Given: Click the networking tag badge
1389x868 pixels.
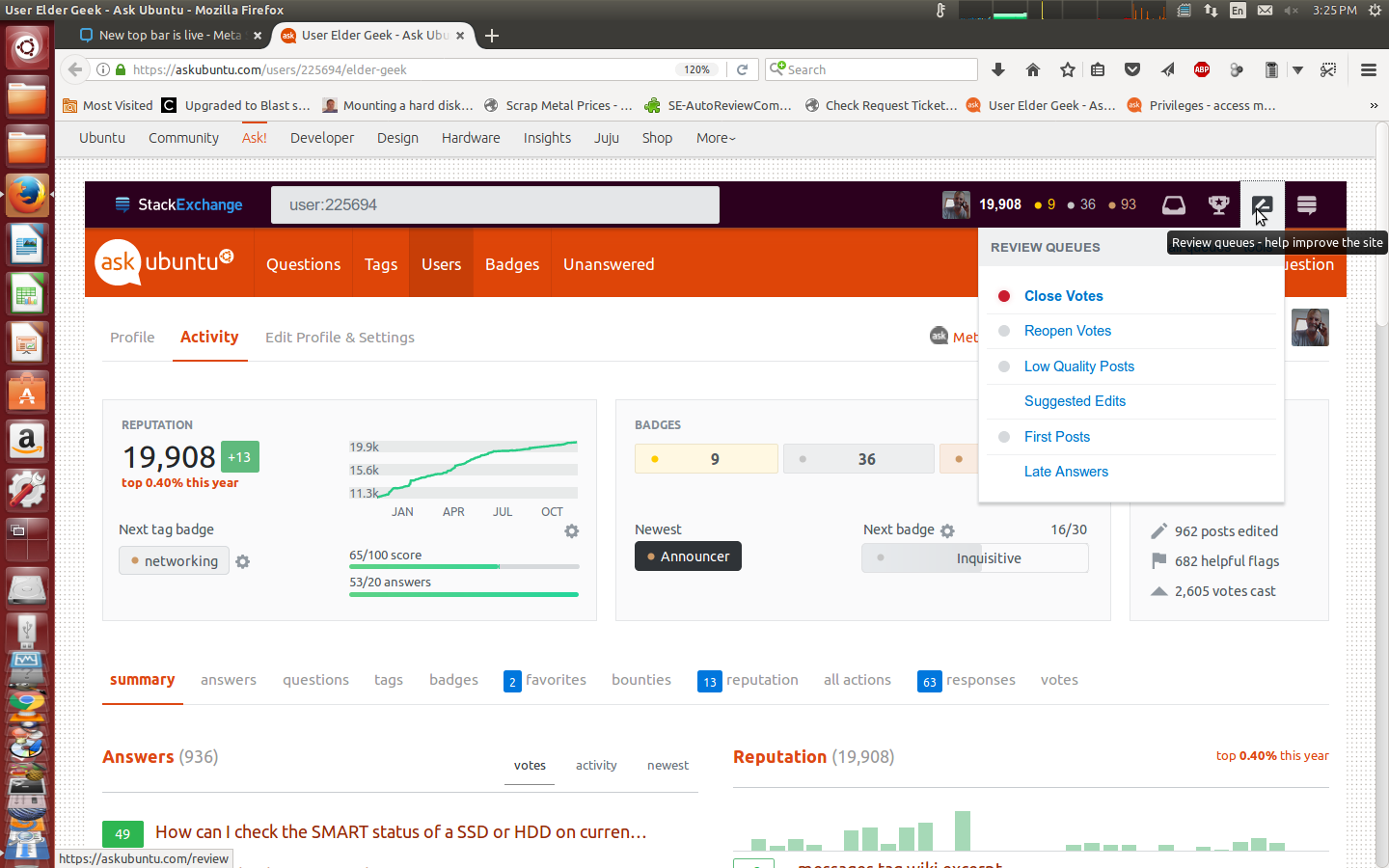Looking at the screenshot, I should (174, 560).
